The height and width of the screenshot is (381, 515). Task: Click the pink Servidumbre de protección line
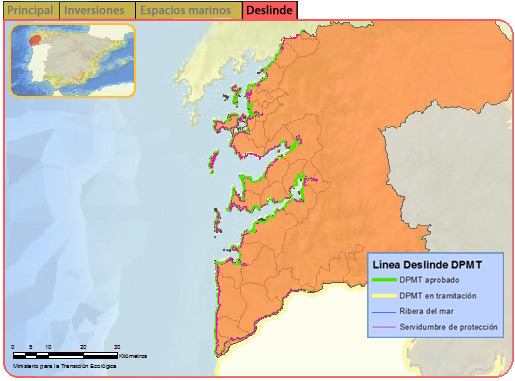(384, 327)
